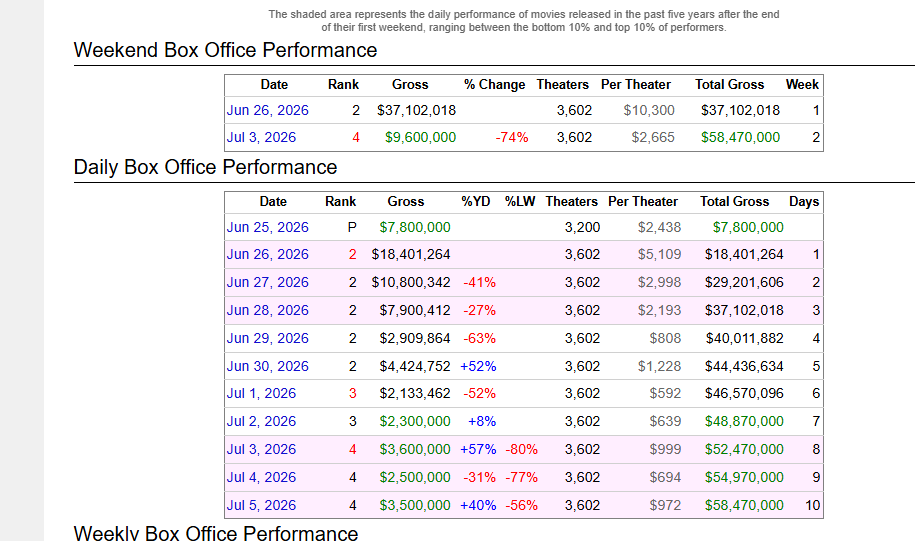Open the Jun 30, 2026 daily chart link
Viewport: 915px width, 541px height.
267,367
